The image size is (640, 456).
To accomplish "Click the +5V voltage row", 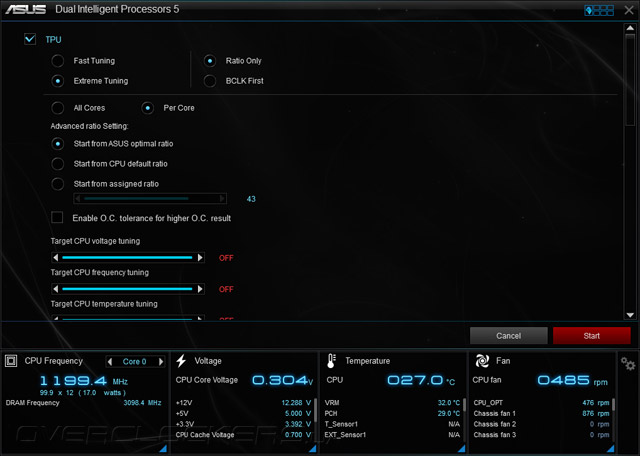I will tap(243, 414).
